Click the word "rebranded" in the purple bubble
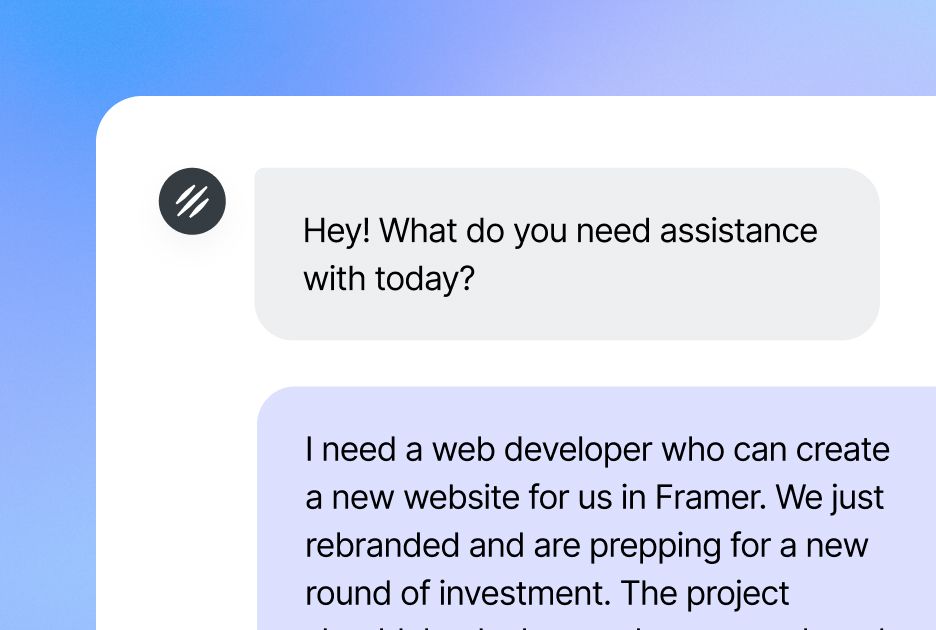Viewport: 936px width, 630px height. click(x=383, y=545)
